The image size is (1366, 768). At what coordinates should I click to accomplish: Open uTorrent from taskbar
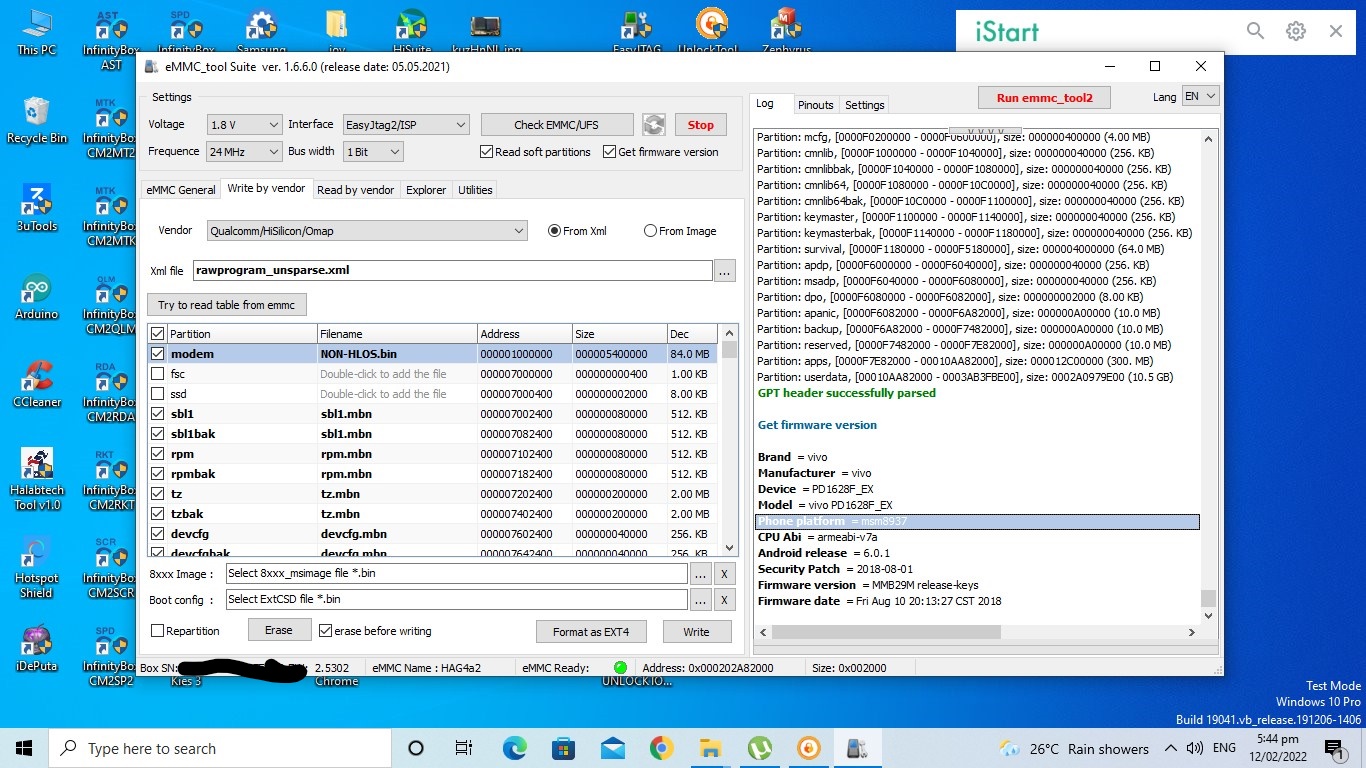[759, 748]
